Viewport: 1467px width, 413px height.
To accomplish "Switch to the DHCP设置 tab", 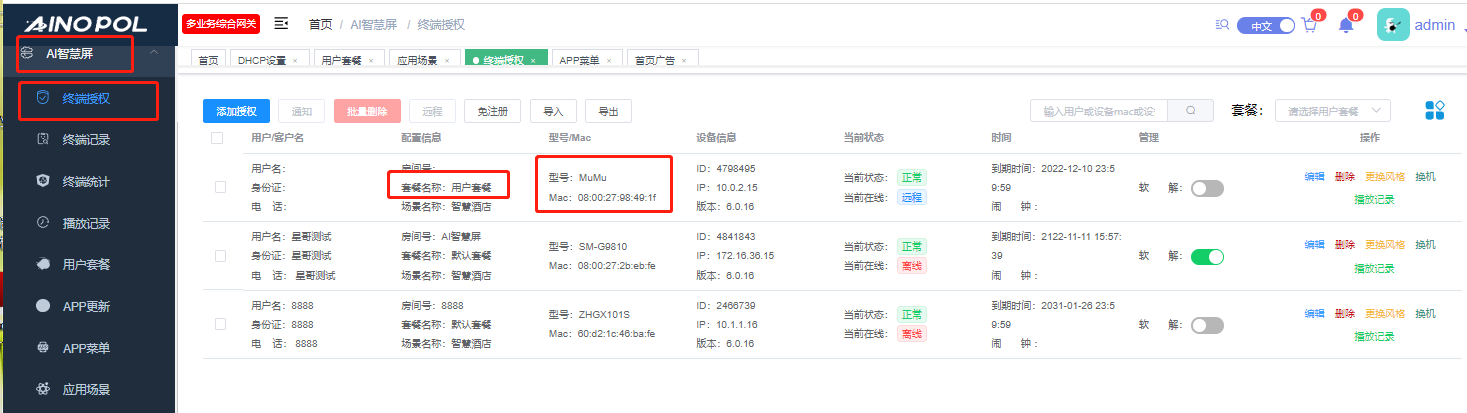I will 267,60.
